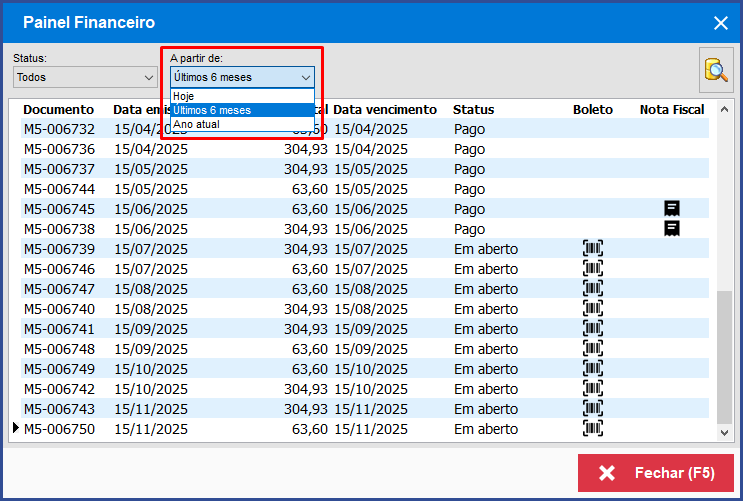743x501 pixels.
Task: Click the Boleto column header
Action: click(593, 109)
